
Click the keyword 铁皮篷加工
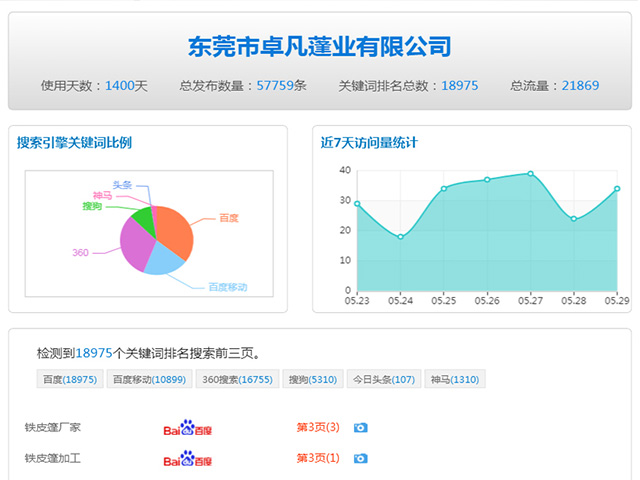point(53,459)
